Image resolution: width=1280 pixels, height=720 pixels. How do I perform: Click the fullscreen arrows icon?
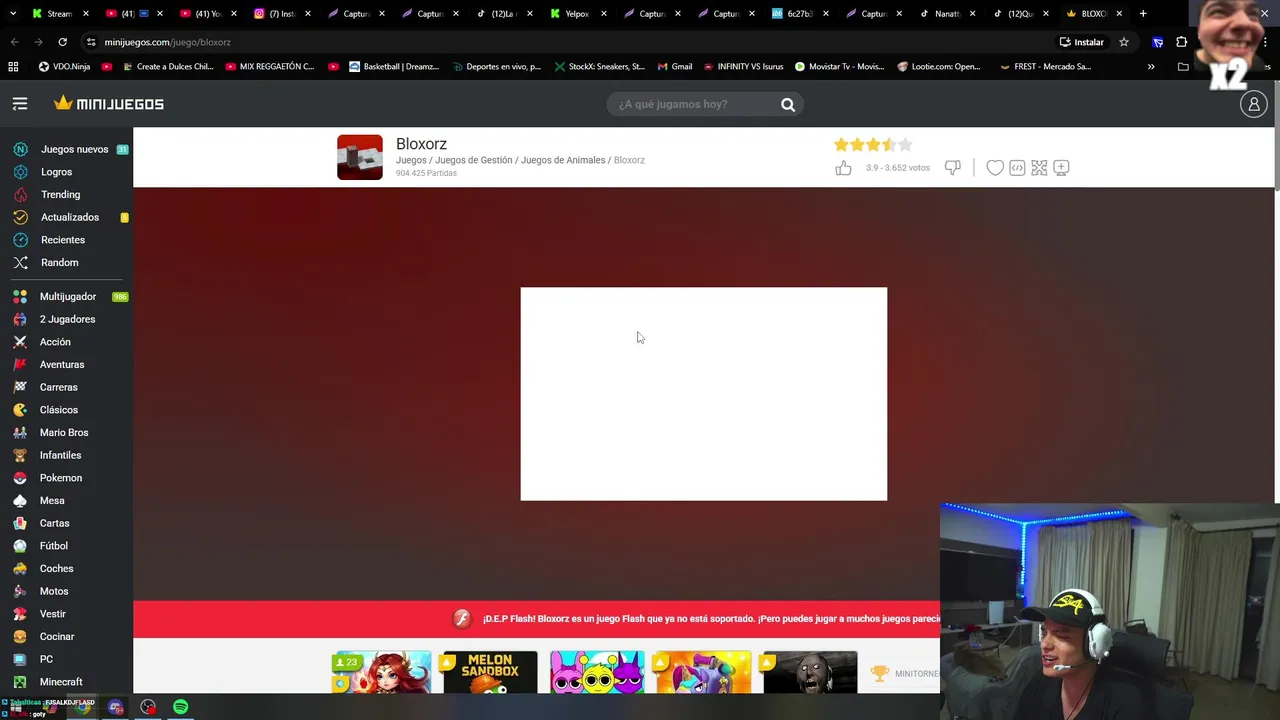click(x=1039, y=168)
